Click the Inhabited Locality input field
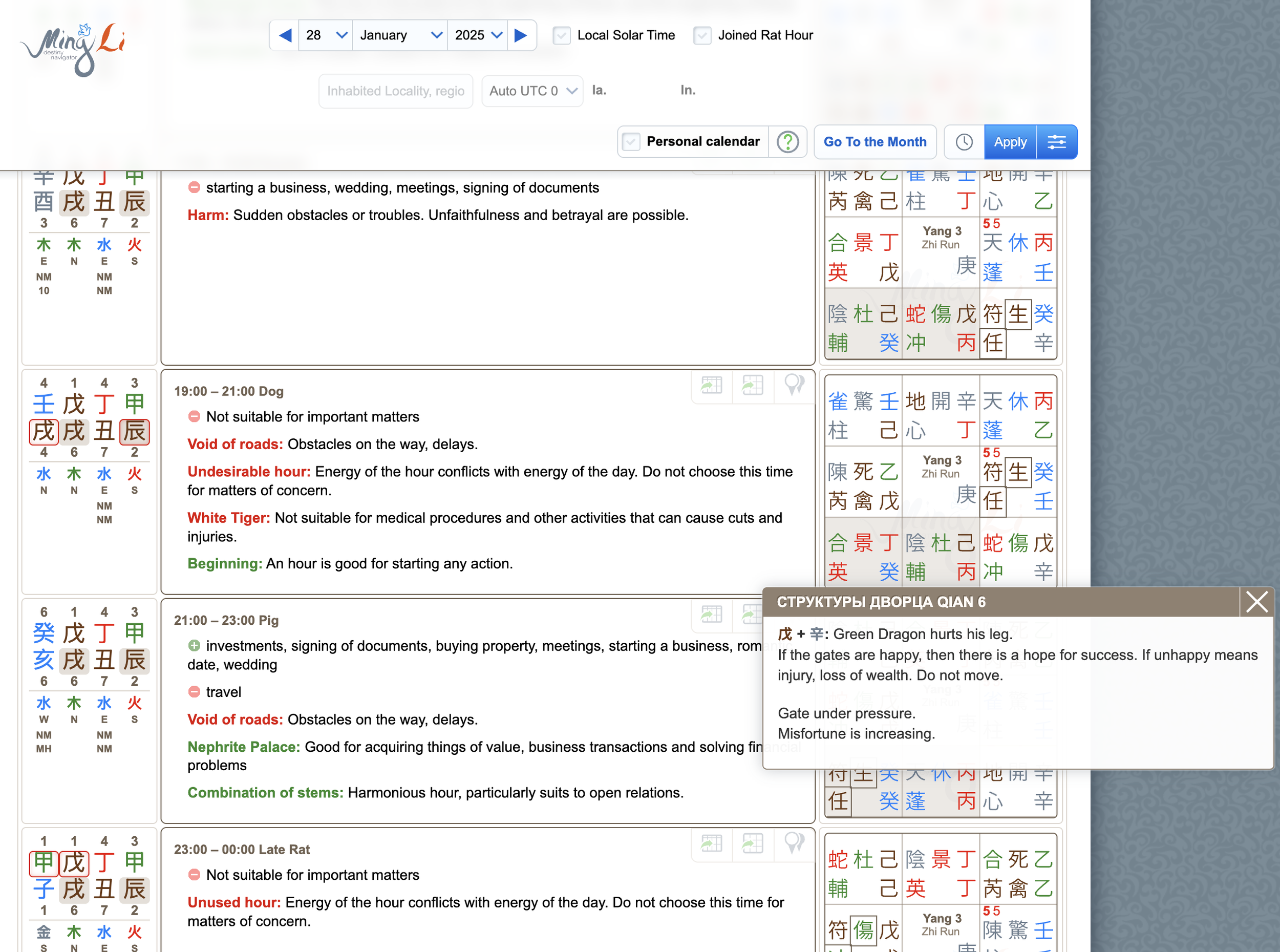Viewport: 1280px width, 952px height. [x=396, y=91]
